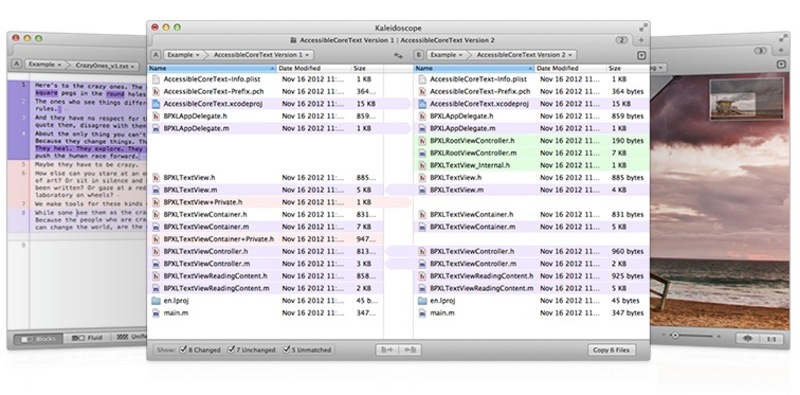Toggle the 5 Unmatched checkbox
Viewport: 800px width, 395px height.
[x=286, y=350]
